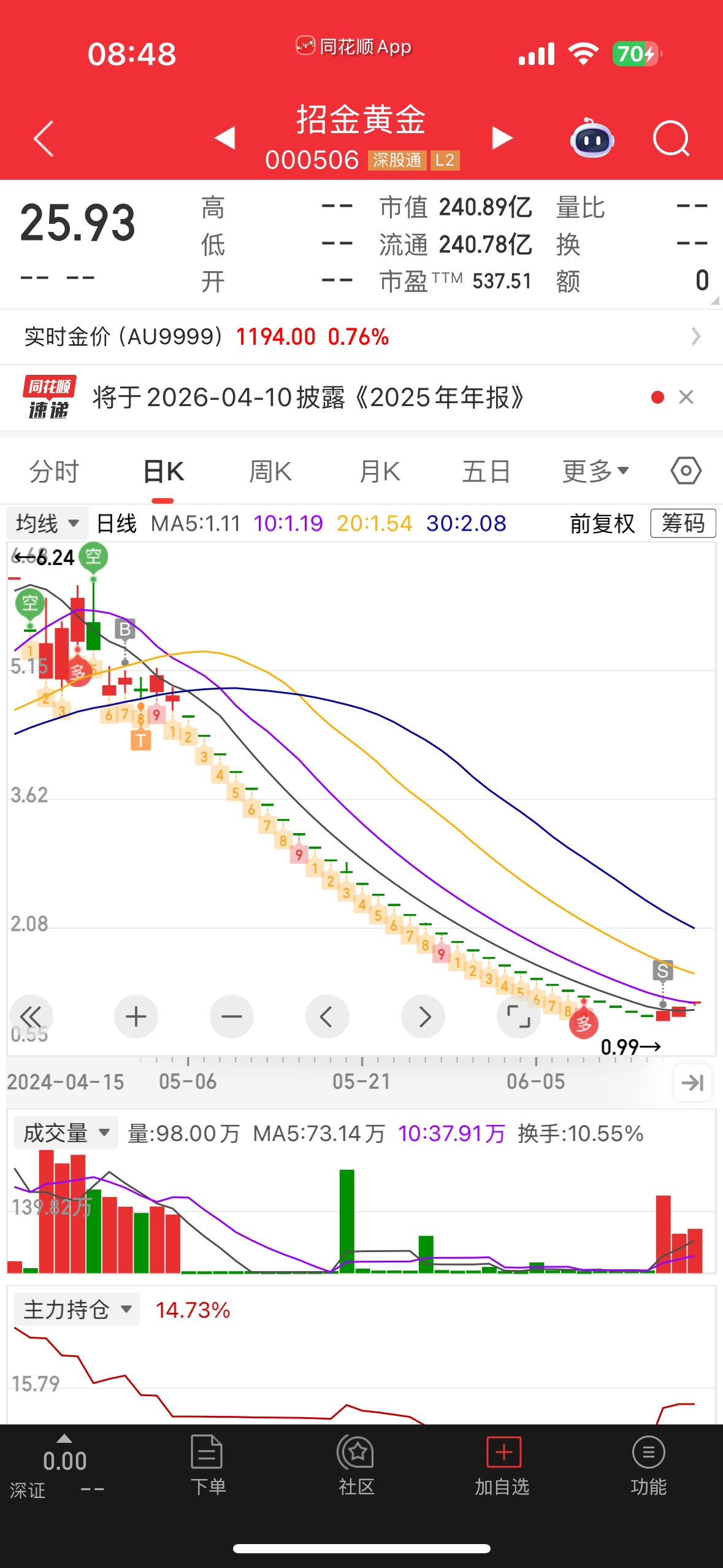Switch to 分时 chart tab

tap(55, 472)
